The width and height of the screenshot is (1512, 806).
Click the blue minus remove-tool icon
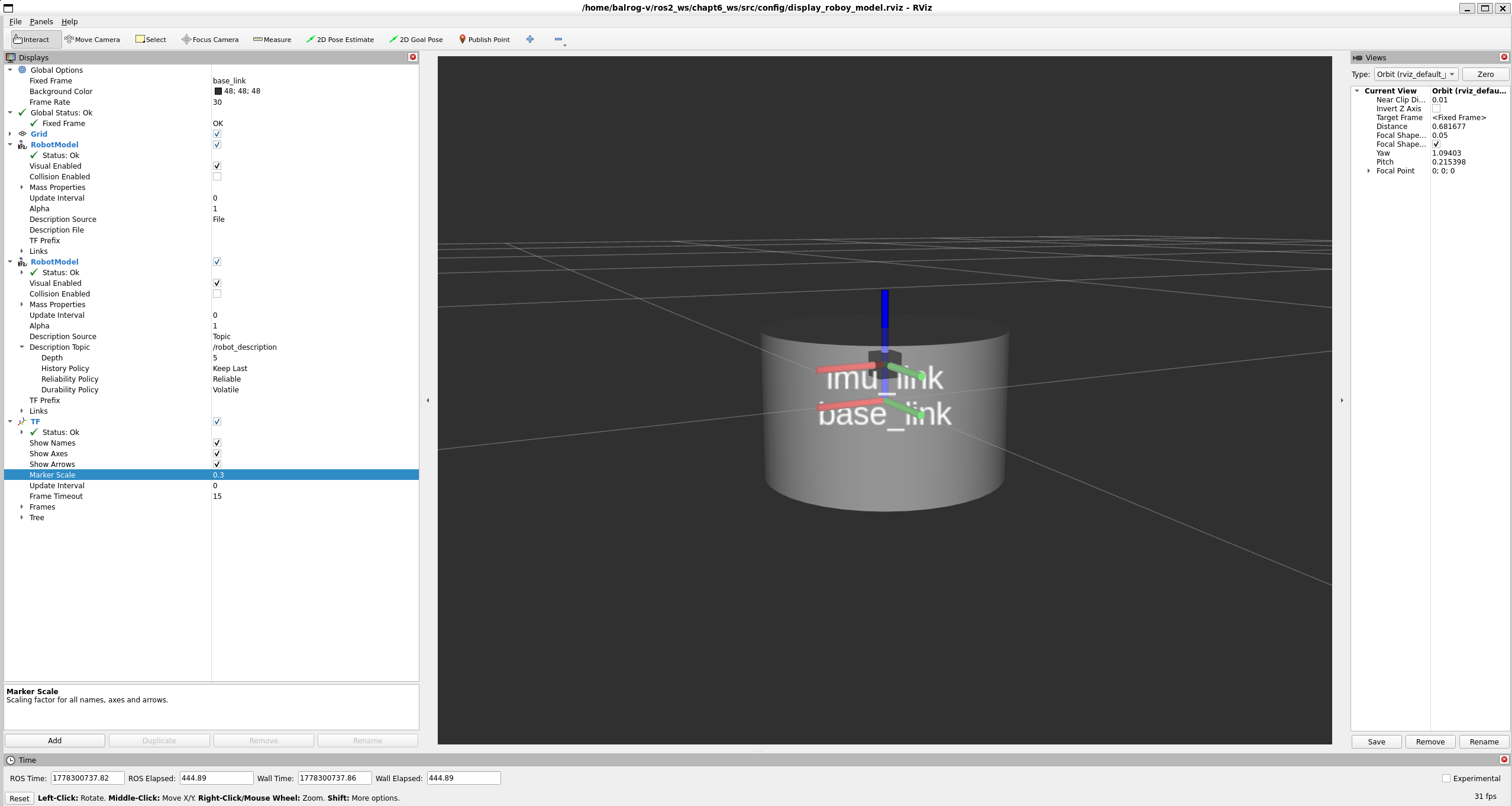pyautogui.click(x=558, y=39)
